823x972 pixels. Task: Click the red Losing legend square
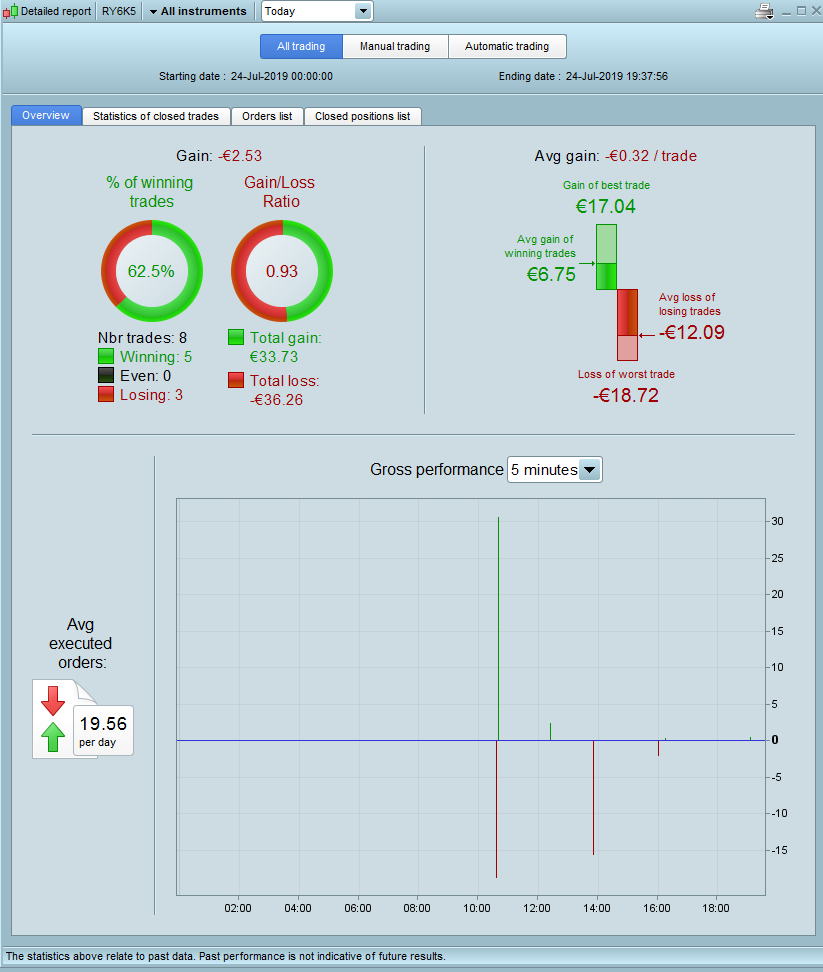tap(106, 394)
